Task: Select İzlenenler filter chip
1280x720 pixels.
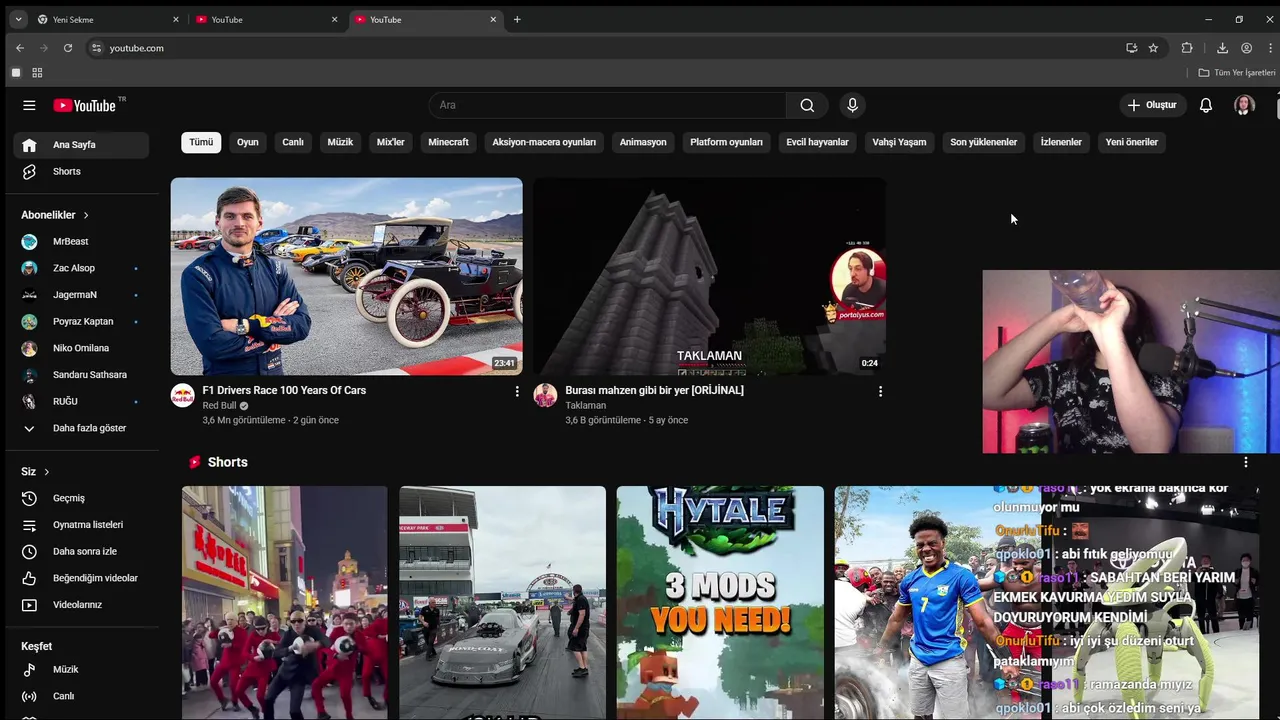Action: [x=1061, y=142]
